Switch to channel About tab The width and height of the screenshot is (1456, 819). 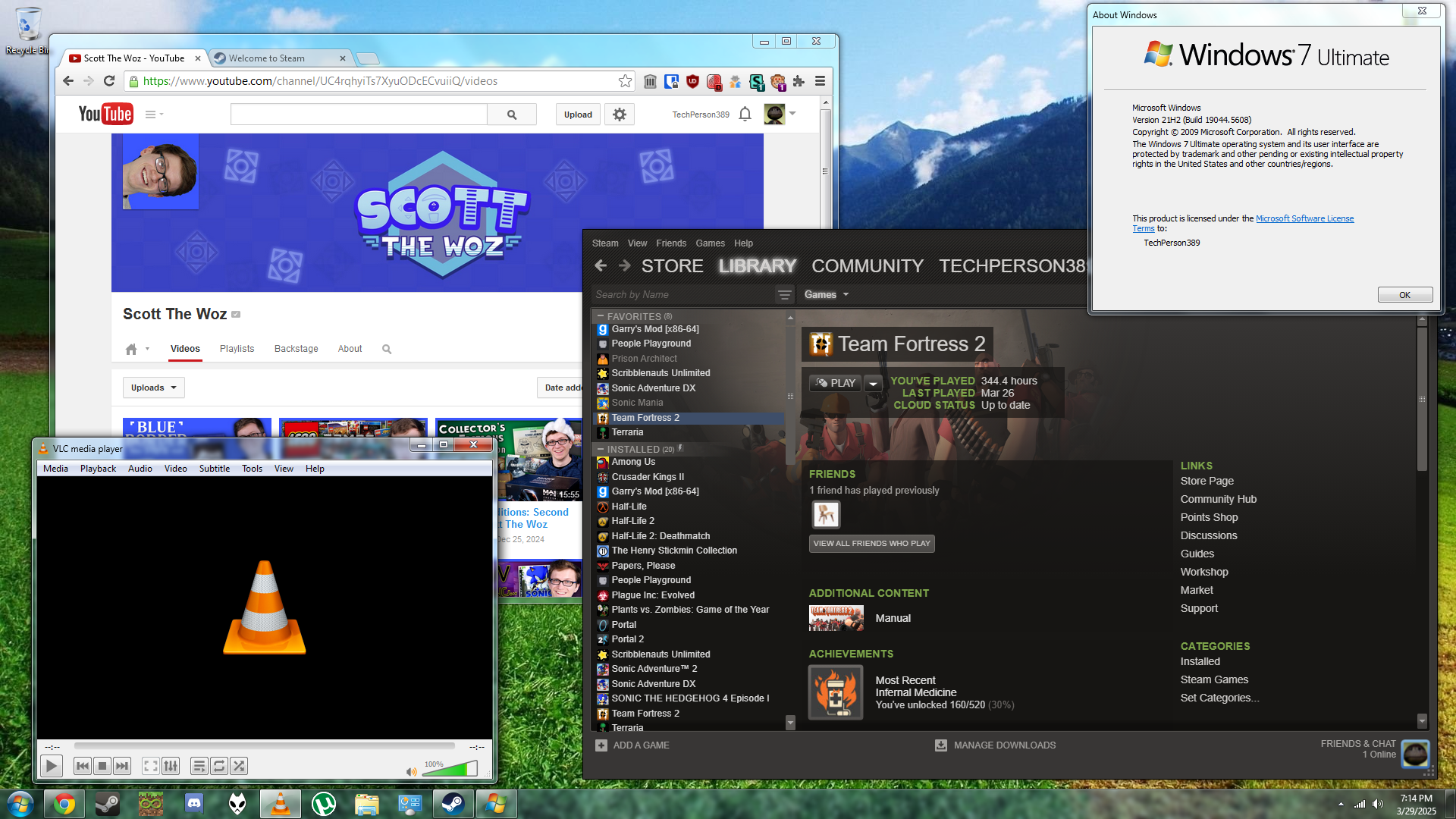[x=350, y=349]
